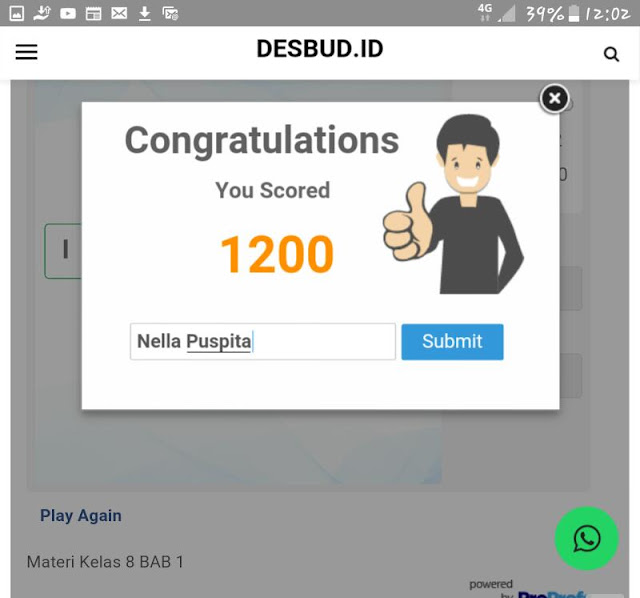
Task: Click the Play Again link
Action: coord(81,516)
